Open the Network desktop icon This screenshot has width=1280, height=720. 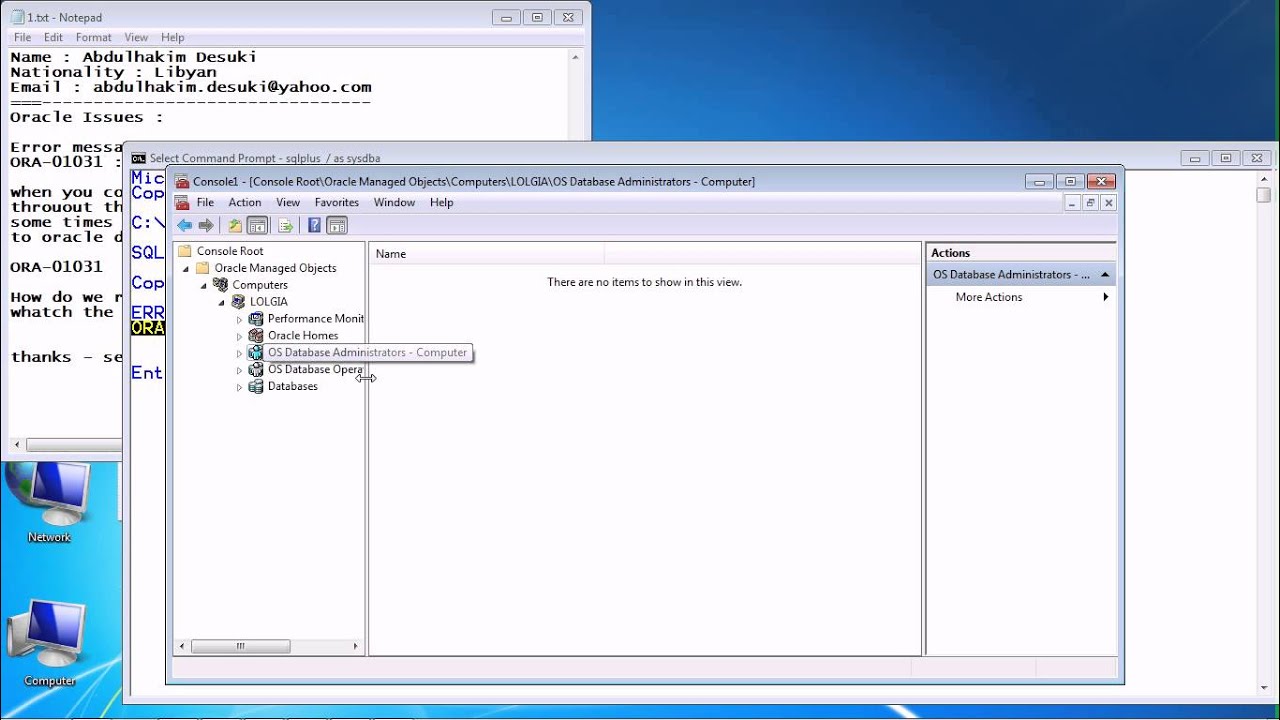(x=49, y=504)
